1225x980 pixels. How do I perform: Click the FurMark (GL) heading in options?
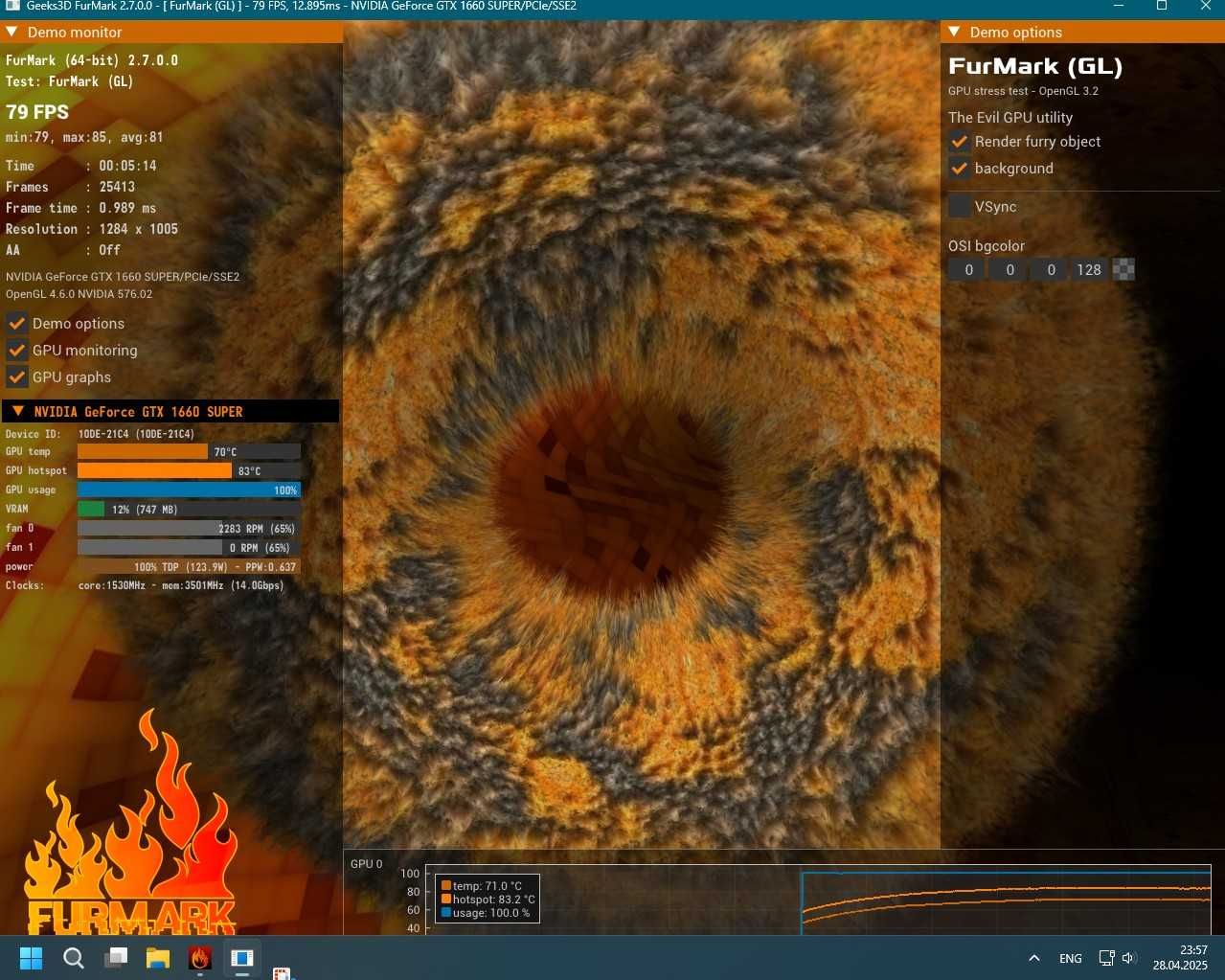[x=1035, y=66]
